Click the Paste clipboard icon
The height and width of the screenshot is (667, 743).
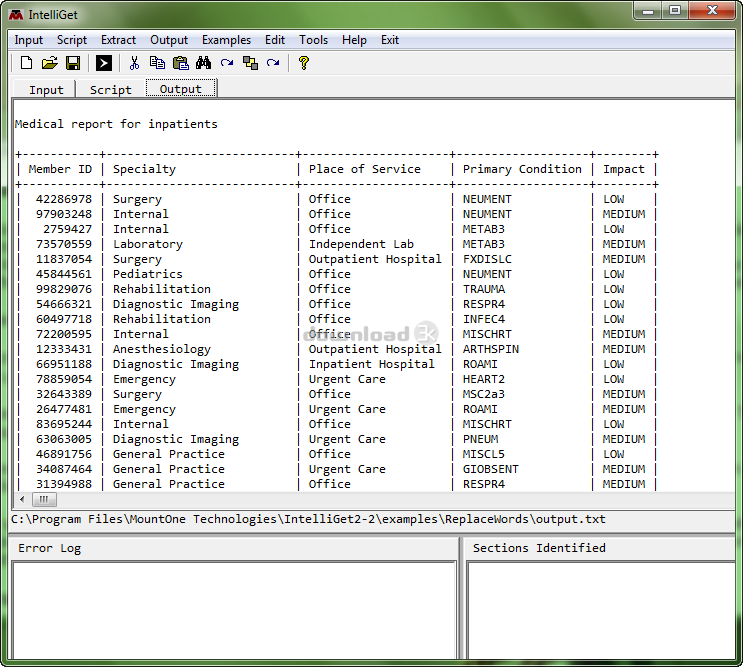point(181,63)
